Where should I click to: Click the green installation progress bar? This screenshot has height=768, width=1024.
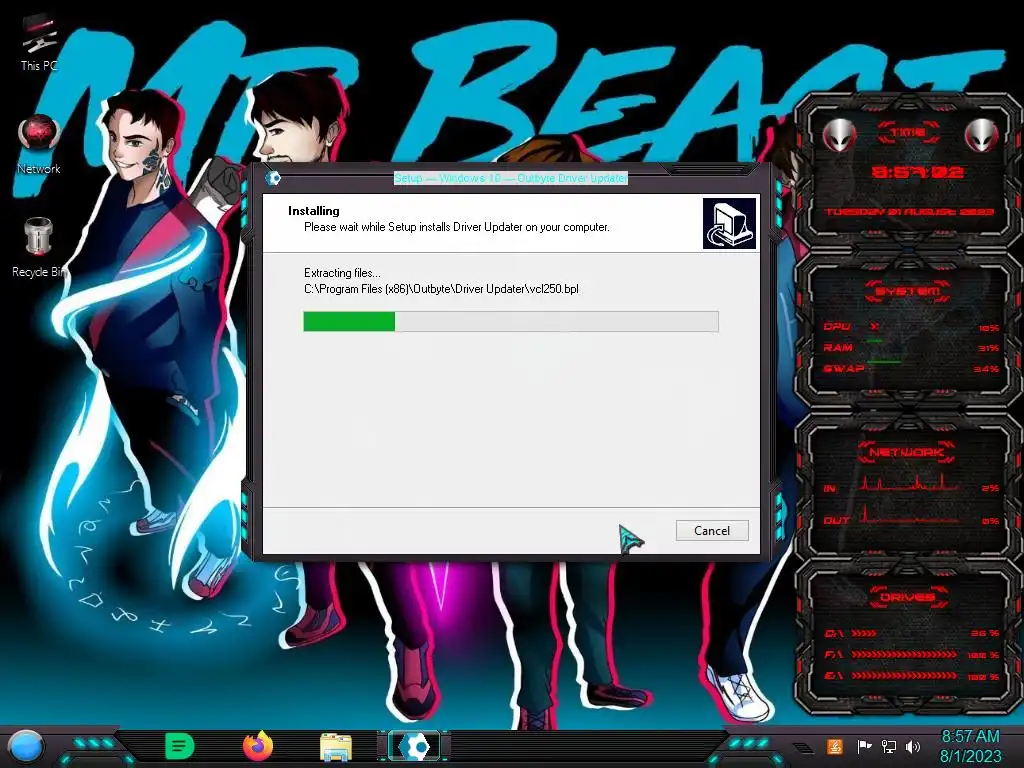click(511, 321)
